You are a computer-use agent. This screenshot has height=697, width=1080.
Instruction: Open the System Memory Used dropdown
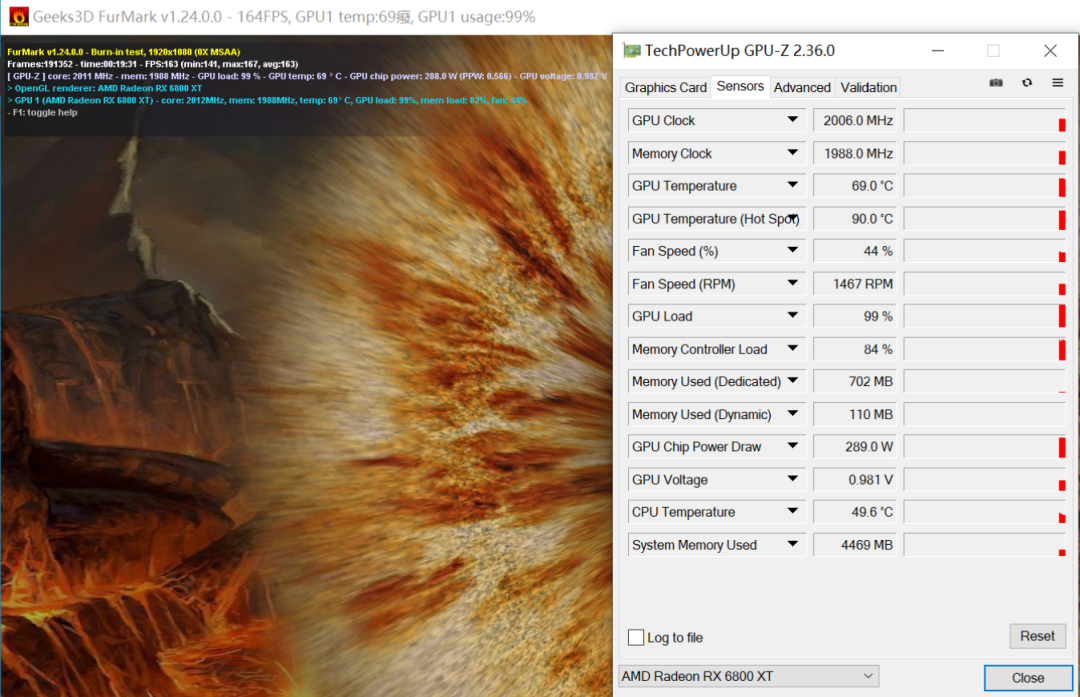793,544
